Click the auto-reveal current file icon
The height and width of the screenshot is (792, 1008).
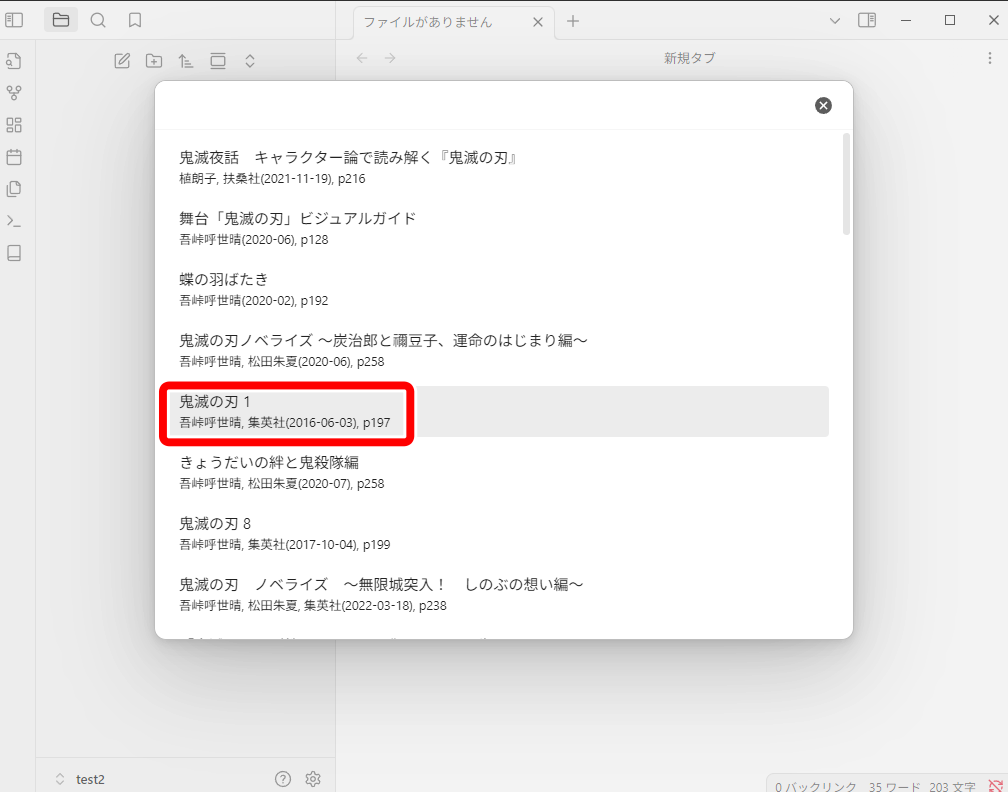(x=218, y=61)
